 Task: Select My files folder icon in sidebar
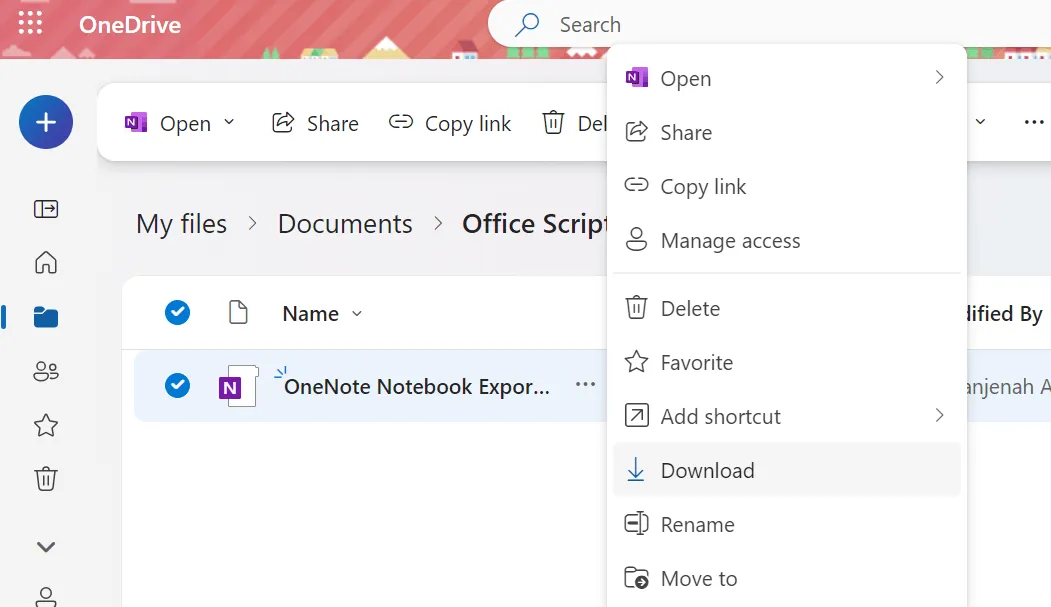point(46,316)
